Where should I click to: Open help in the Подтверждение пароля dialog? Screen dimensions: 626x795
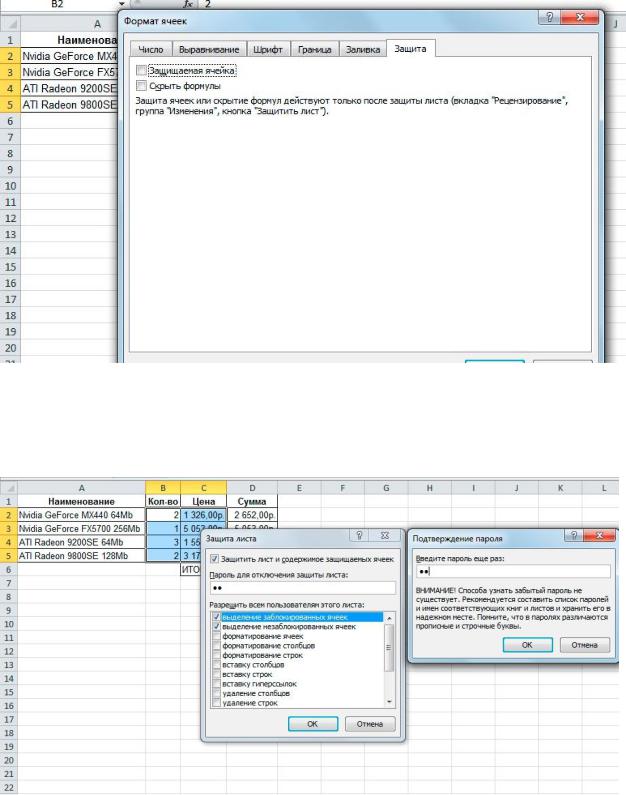[573, 535]
